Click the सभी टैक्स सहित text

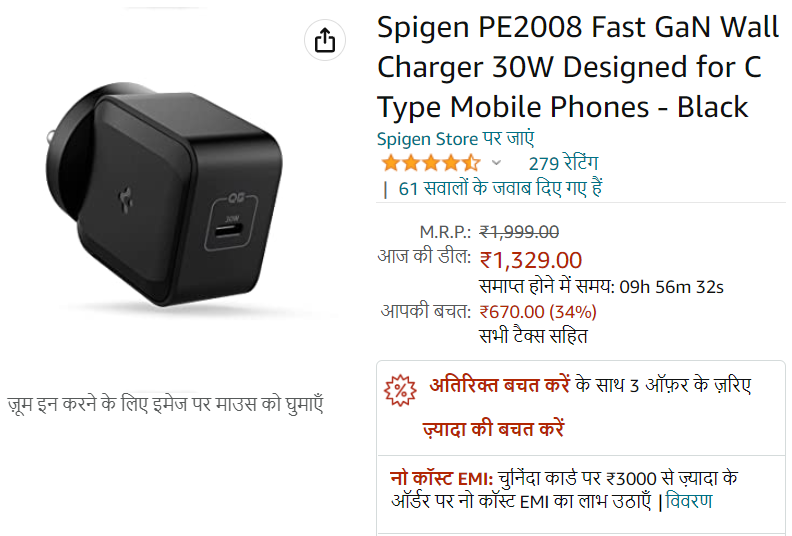(533, 336)
